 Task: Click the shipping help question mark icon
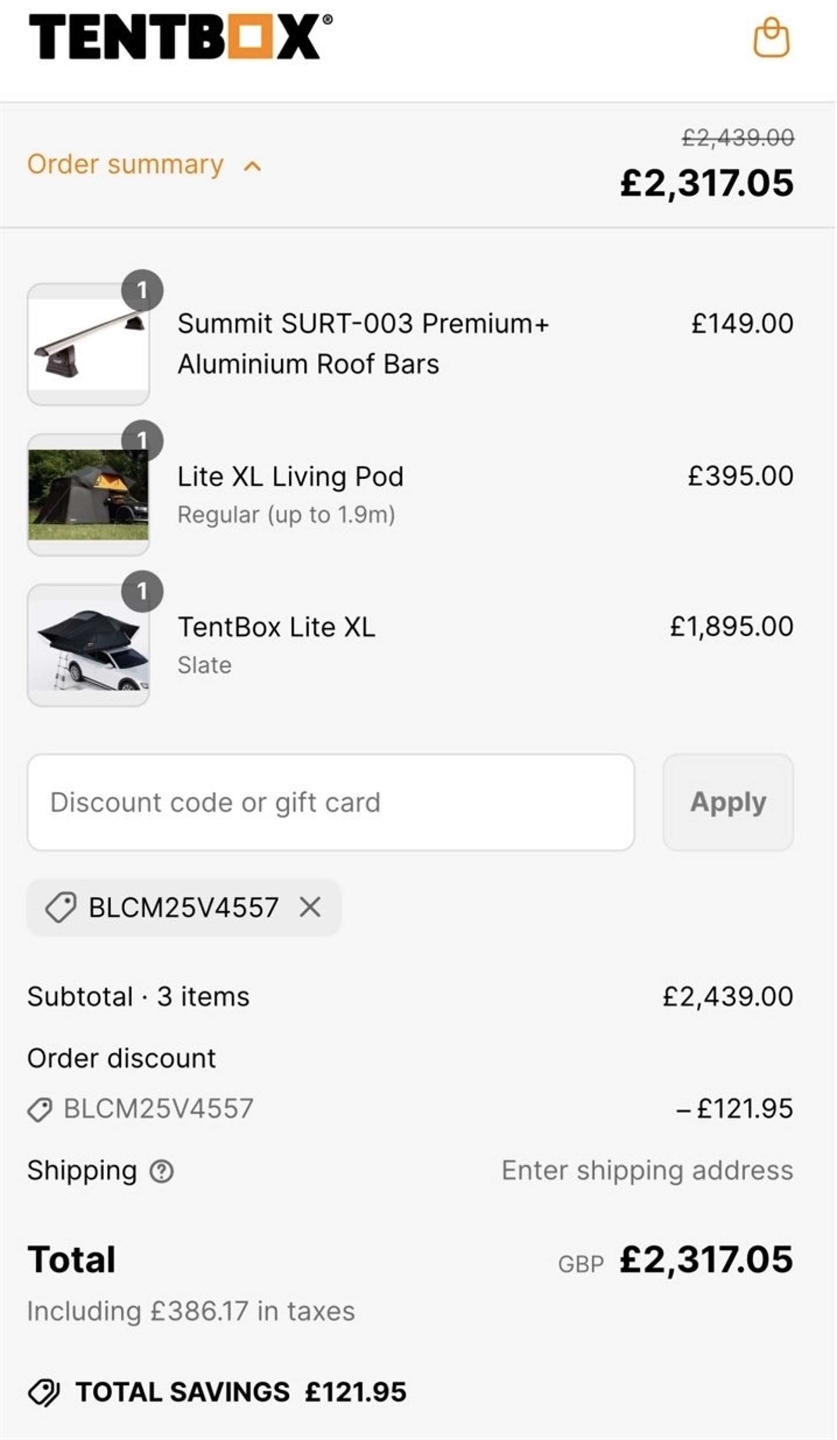(x=161, y=1171)
